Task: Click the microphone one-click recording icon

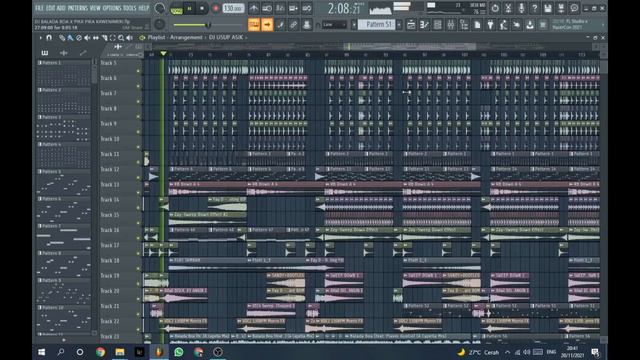Action: point(521,8)
